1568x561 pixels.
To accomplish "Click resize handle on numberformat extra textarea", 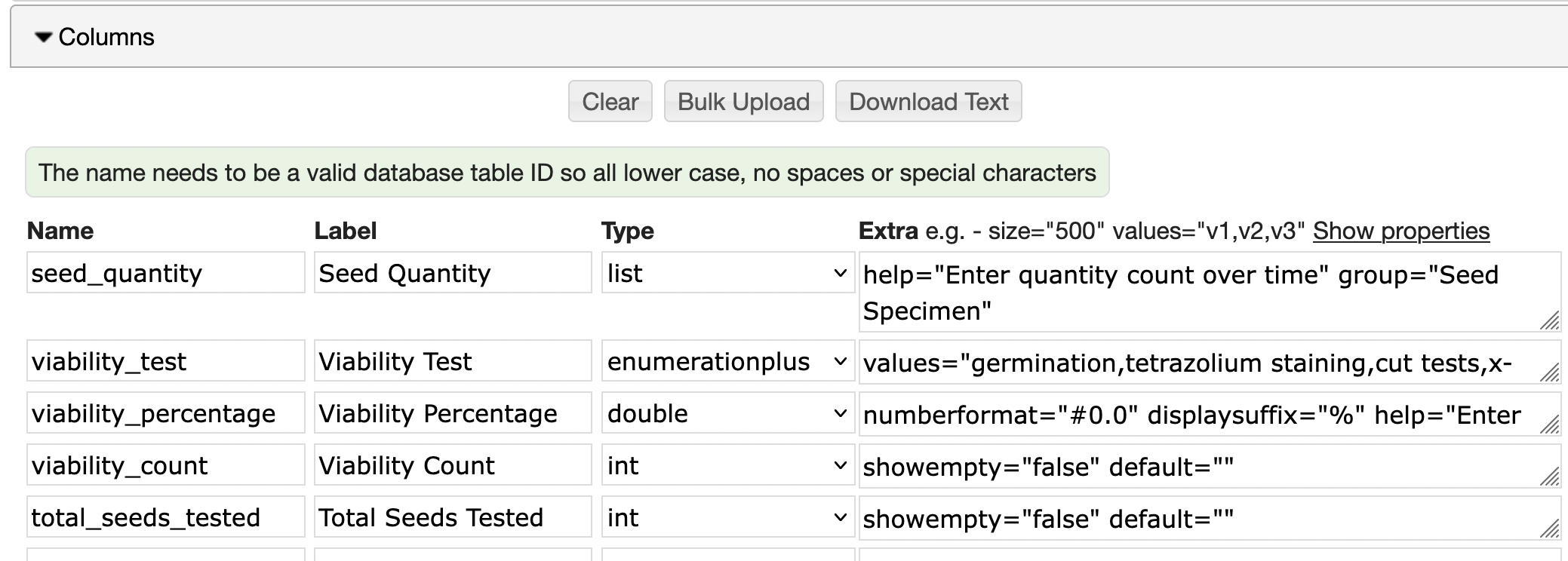I will coord(1549,425).
